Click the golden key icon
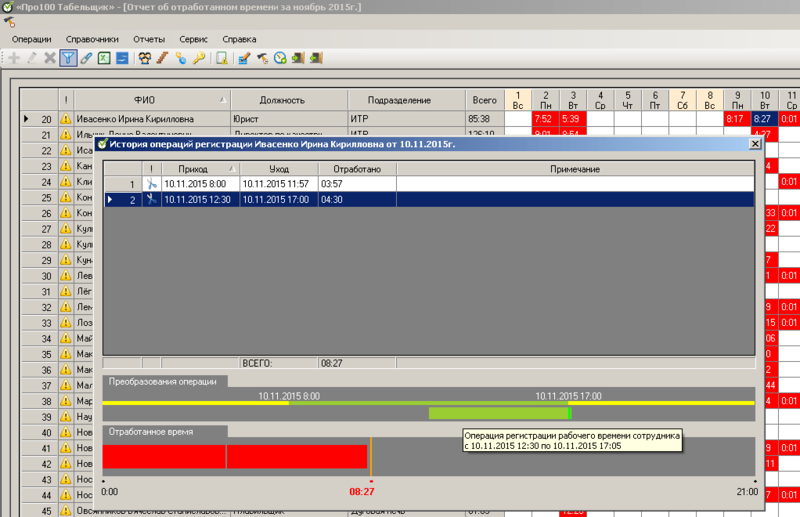Screen dimensions: 800x517 199,58
